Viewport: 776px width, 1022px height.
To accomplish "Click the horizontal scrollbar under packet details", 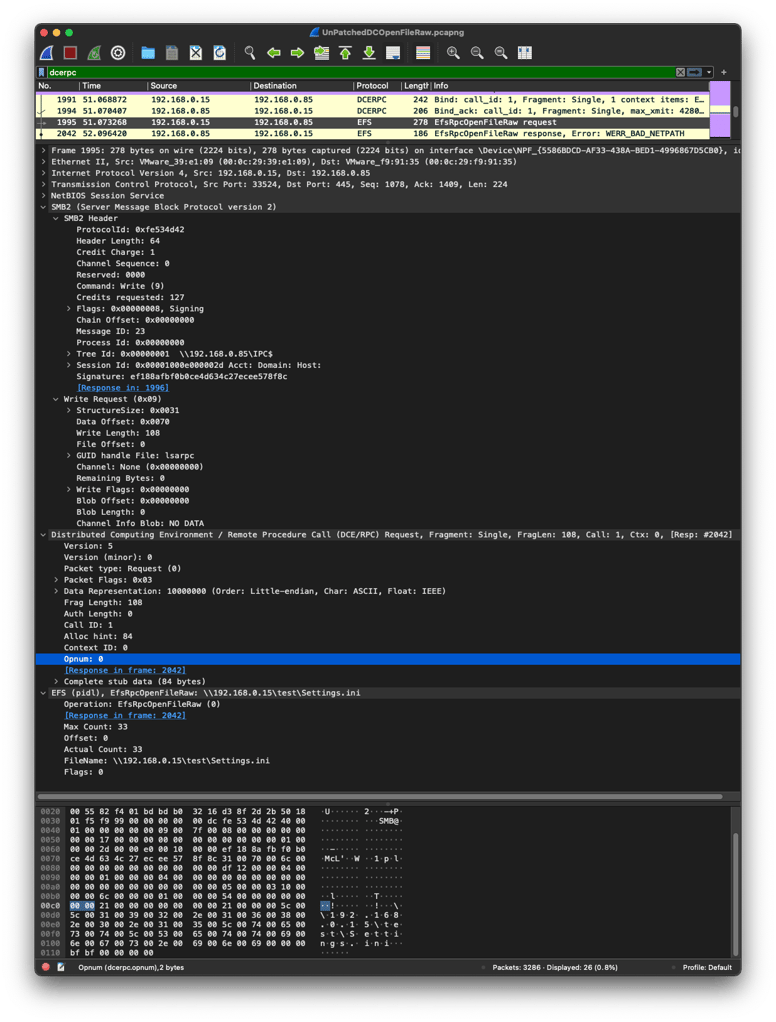I will click(x=380, y=796).
